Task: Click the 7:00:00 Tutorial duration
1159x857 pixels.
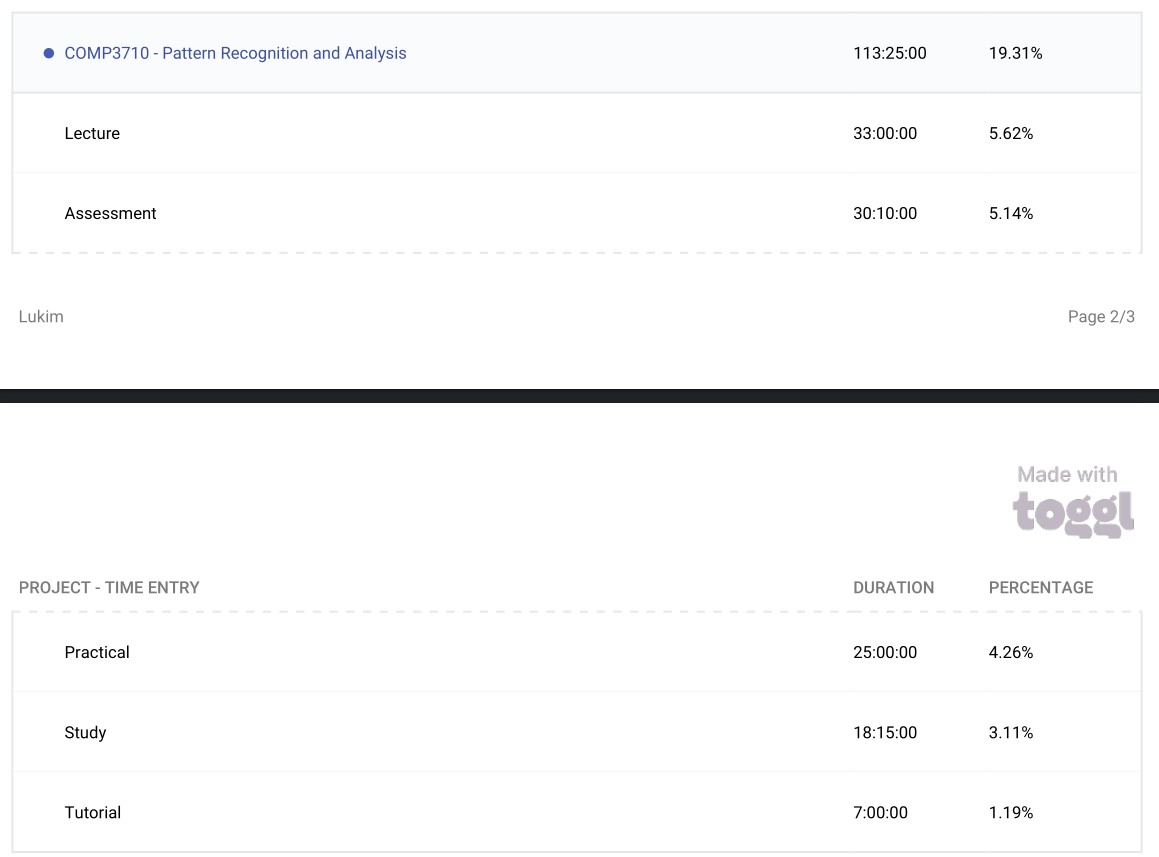Action: 881,813
